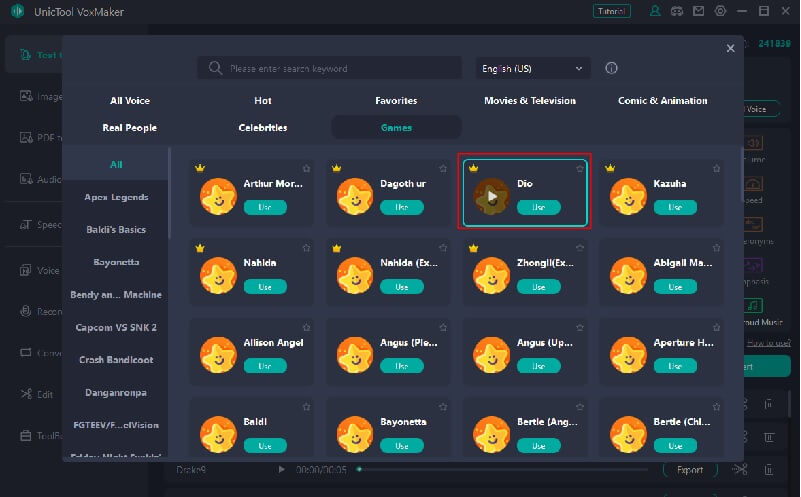Select Baldi's Basics category
The width and height of the screenshot is (801, 497).
click(116, 229)
